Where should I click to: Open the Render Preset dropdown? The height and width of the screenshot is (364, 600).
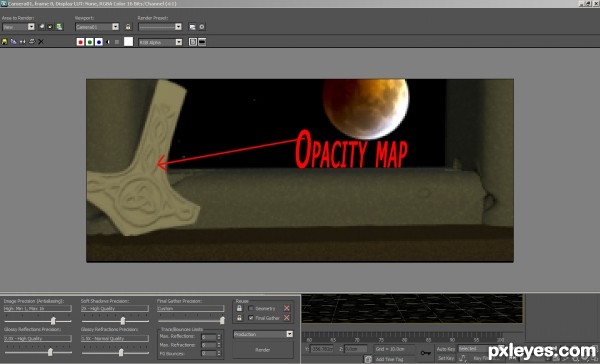(160, 27)
